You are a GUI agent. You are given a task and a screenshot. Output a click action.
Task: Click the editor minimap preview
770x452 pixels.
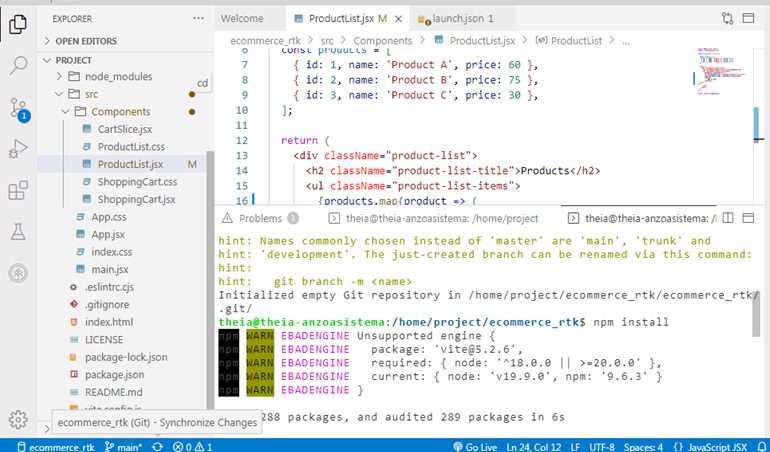[721, 71]
